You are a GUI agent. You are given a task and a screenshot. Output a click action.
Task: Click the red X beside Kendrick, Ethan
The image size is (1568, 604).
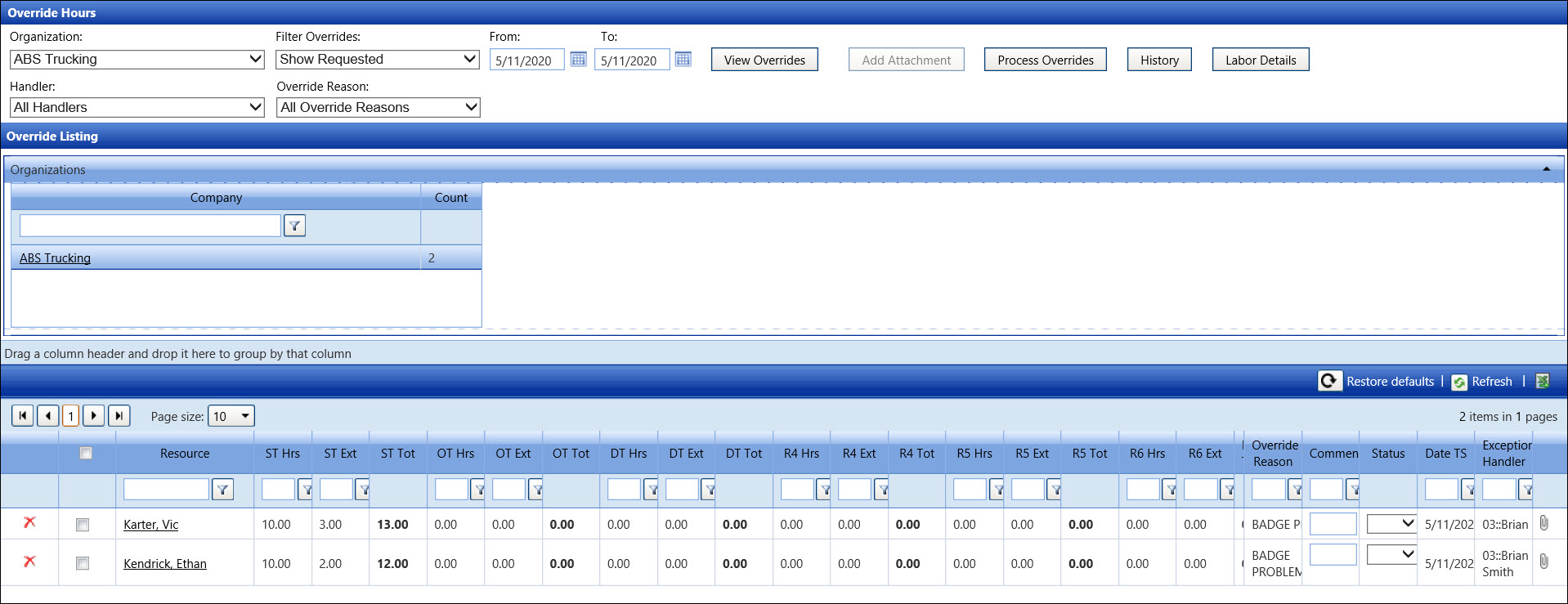[30, 562]
